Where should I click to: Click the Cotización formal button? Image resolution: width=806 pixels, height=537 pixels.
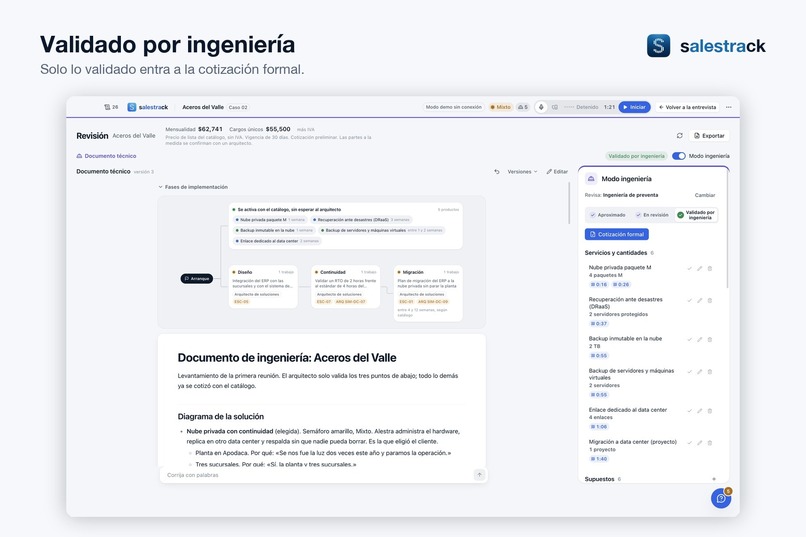(616, 234)
